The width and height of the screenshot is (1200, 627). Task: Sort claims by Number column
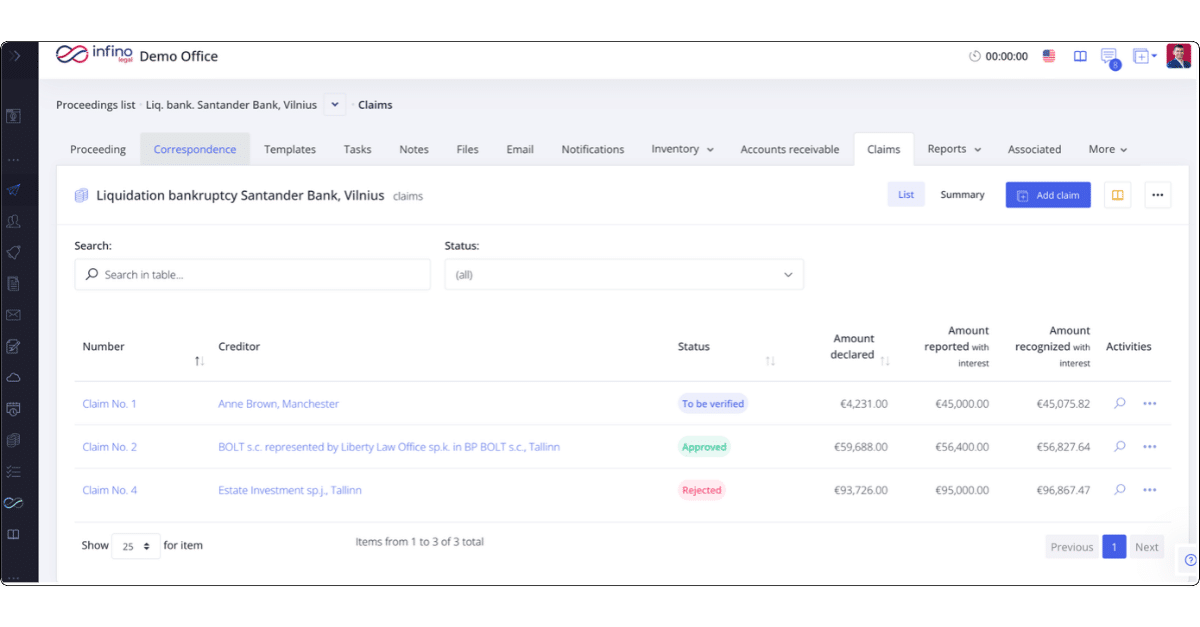click(x=199, y=360)
